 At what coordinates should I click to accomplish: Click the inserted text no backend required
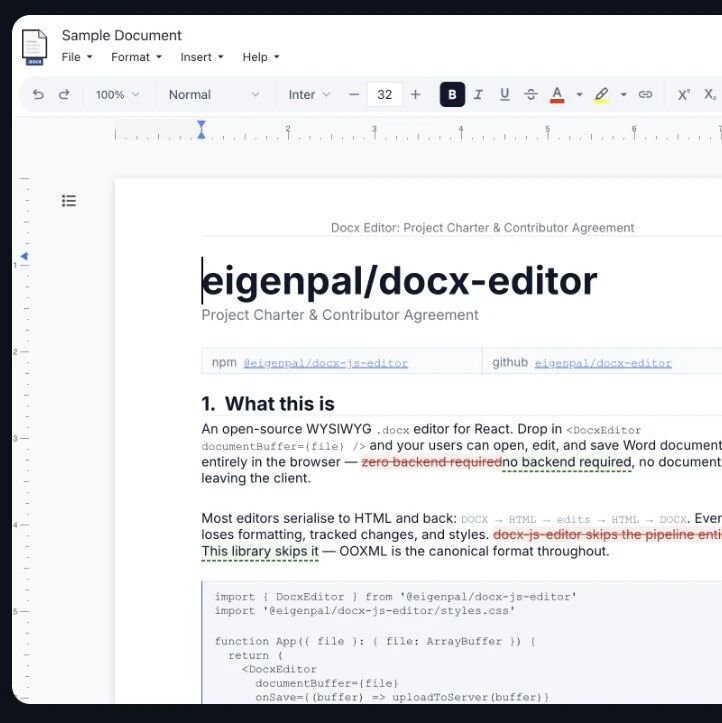tap(567, 462)
